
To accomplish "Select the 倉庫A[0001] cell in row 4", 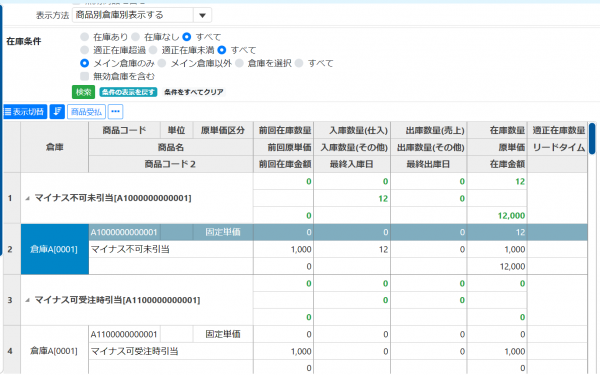I will (55, 351).
